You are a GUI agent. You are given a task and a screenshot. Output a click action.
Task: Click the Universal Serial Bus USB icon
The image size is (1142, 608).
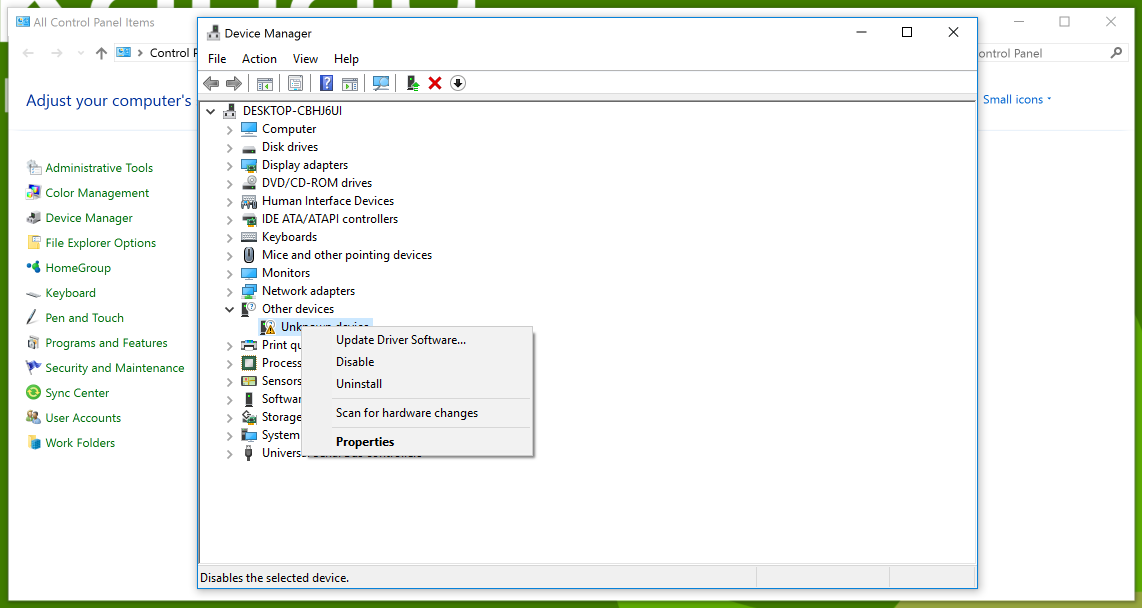point(249,453)
